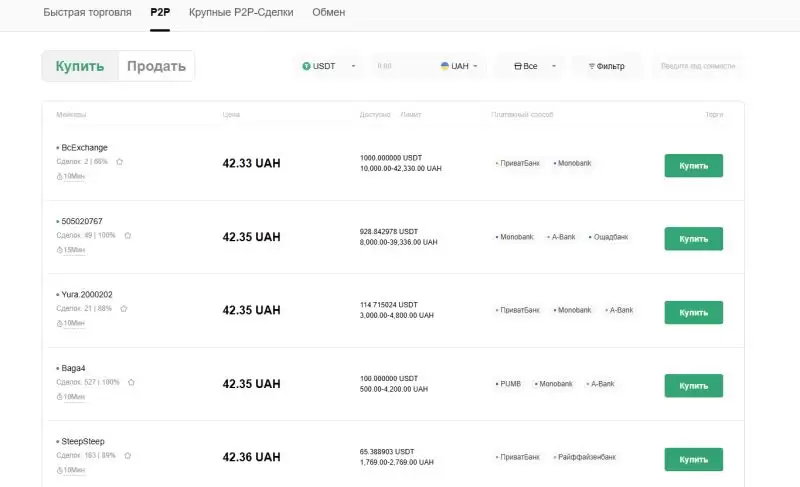
Task: Click the clock icon under BcExchange
Action: coord(60,176)
